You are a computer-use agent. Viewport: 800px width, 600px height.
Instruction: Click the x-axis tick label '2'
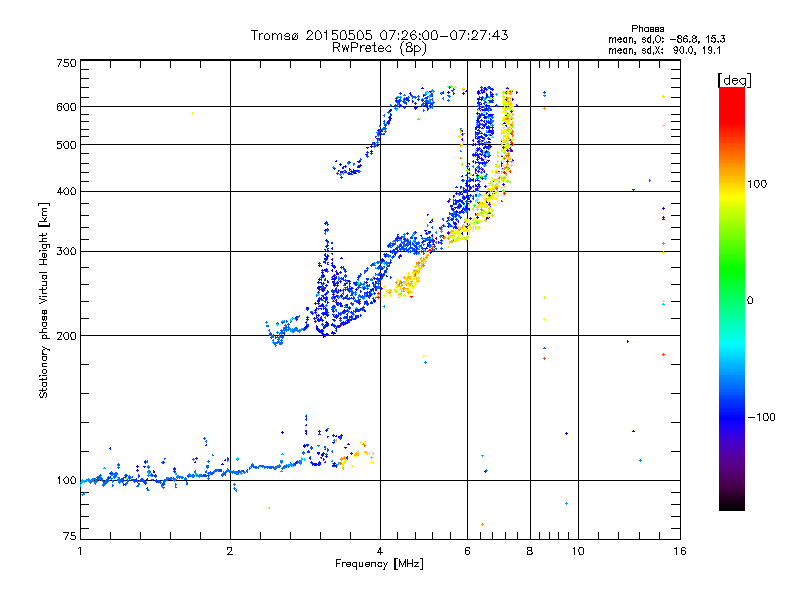[230, 551]
